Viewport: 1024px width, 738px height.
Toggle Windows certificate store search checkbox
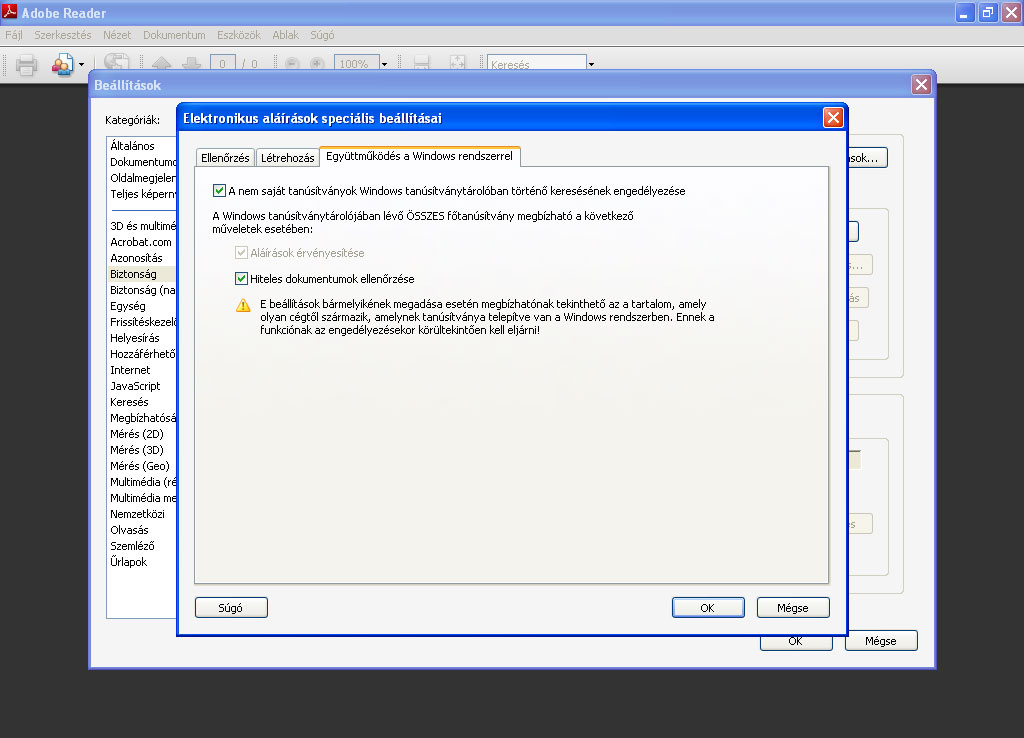point(219,191)
